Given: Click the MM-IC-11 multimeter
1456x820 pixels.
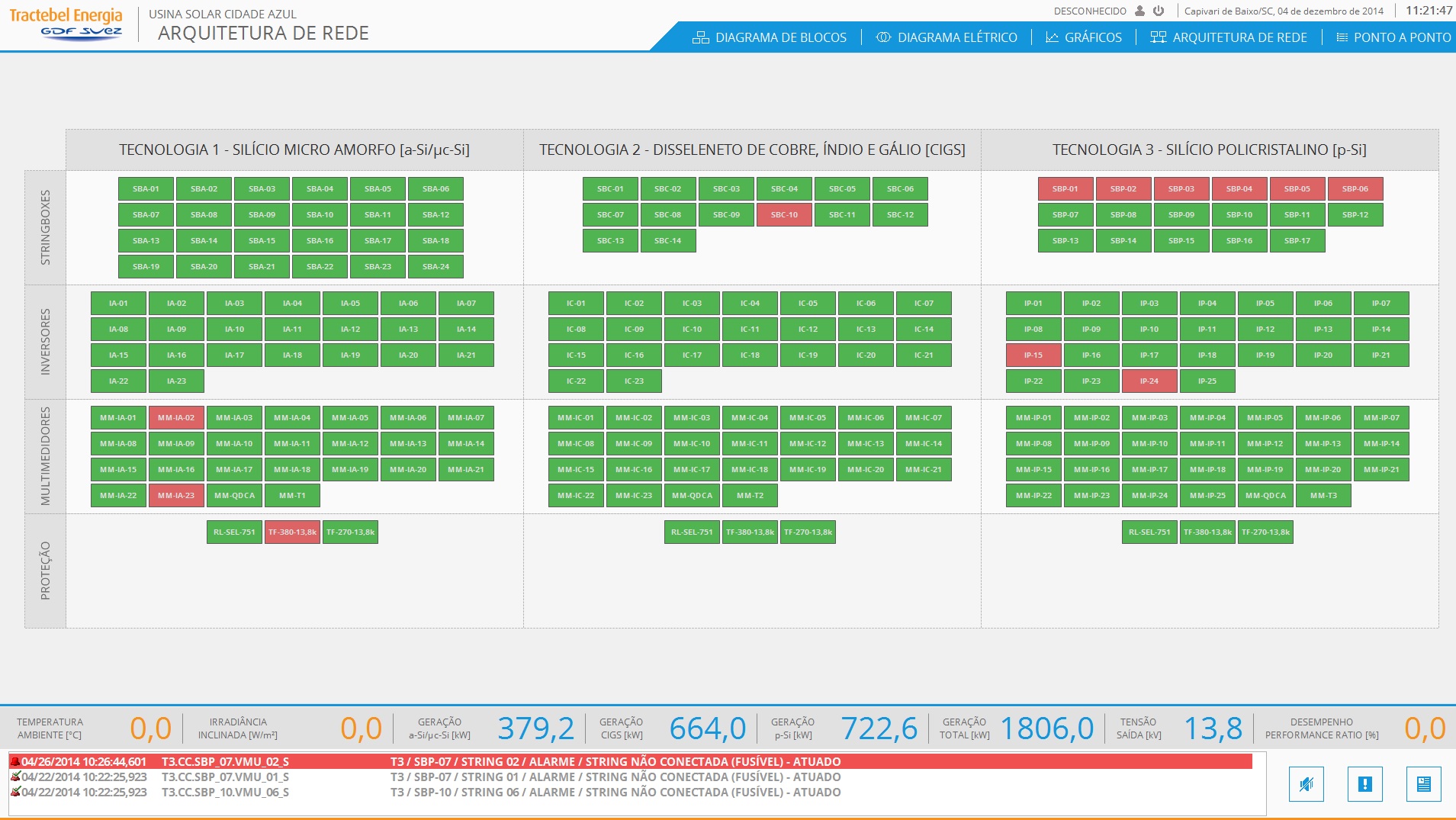Looking at the screenshot, I should coord(750,444).
